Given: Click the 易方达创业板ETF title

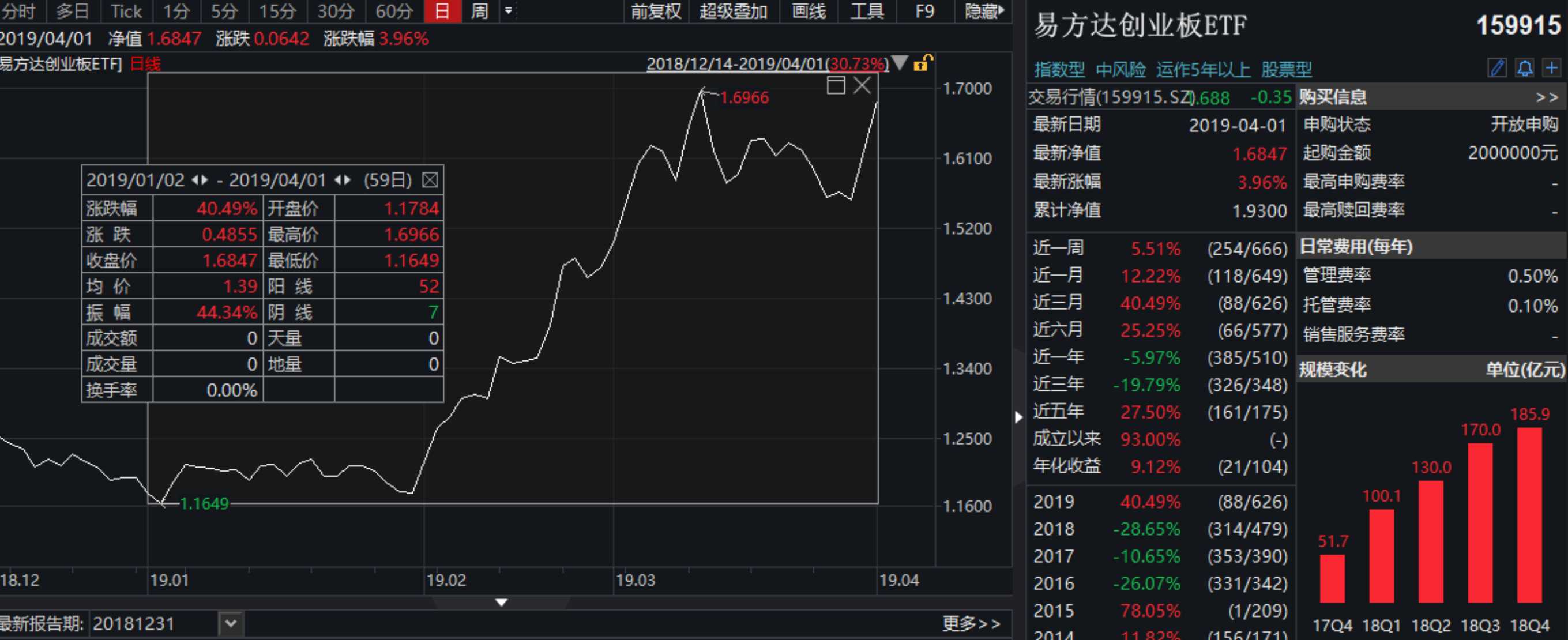Looking at the screenshot, I should point(1140,25).
